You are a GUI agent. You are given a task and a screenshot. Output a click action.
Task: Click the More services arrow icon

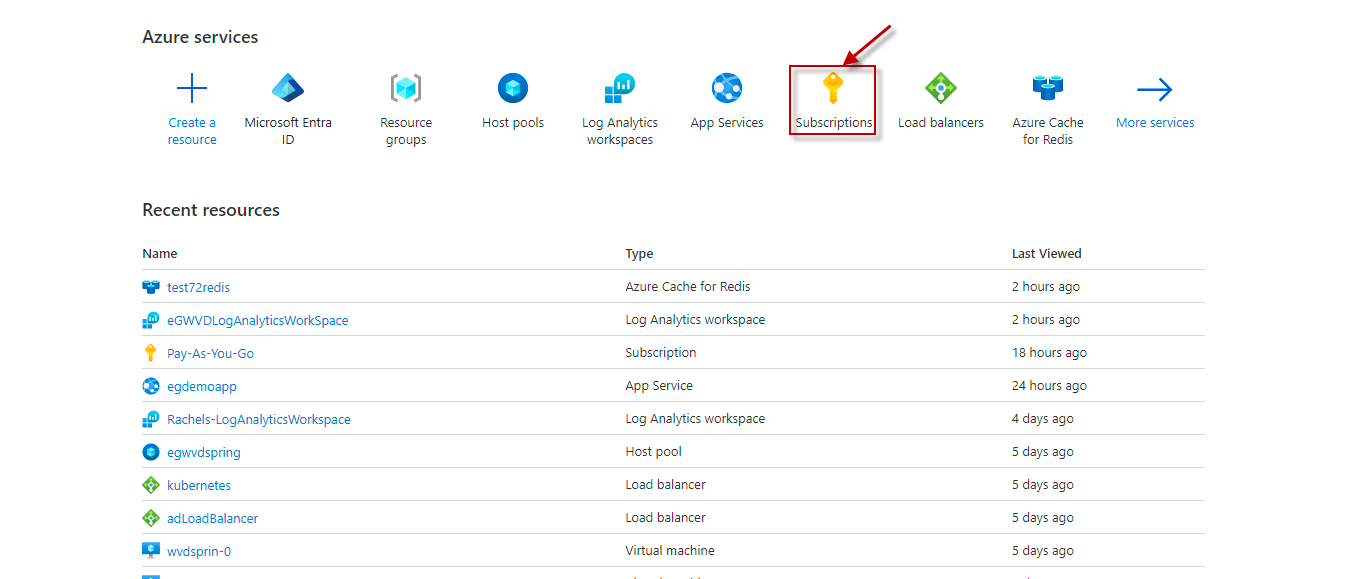1155,90
